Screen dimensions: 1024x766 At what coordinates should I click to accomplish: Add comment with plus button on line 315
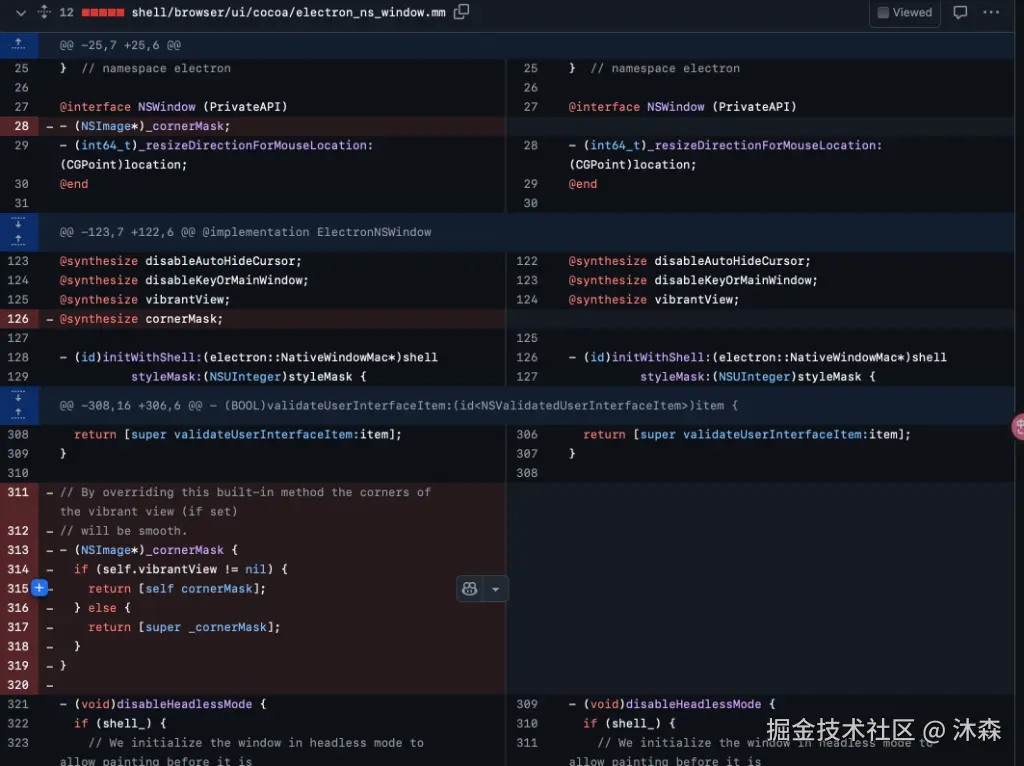[x=39, y=588]
